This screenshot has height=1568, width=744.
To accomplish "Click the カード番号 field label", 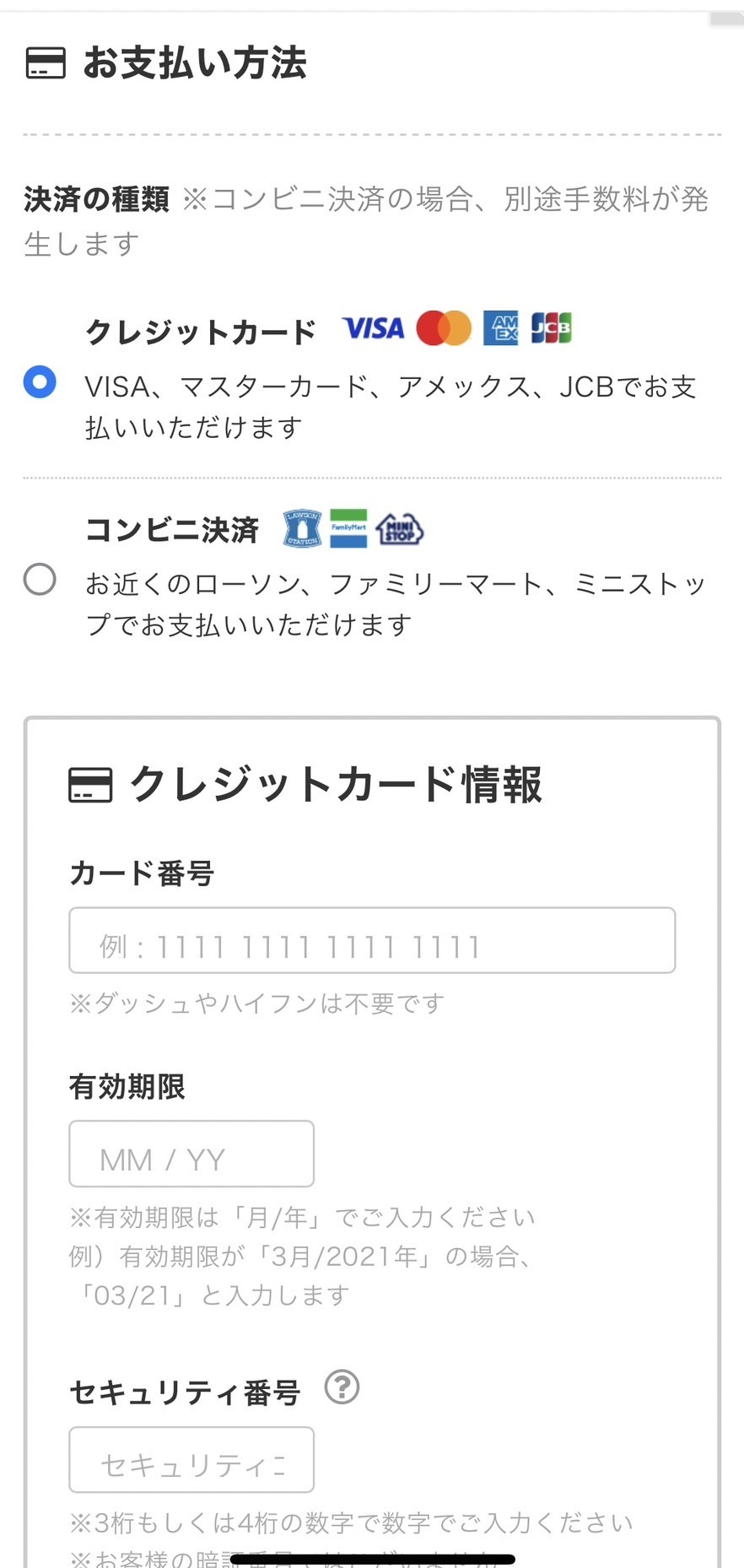I will (142, 873).
